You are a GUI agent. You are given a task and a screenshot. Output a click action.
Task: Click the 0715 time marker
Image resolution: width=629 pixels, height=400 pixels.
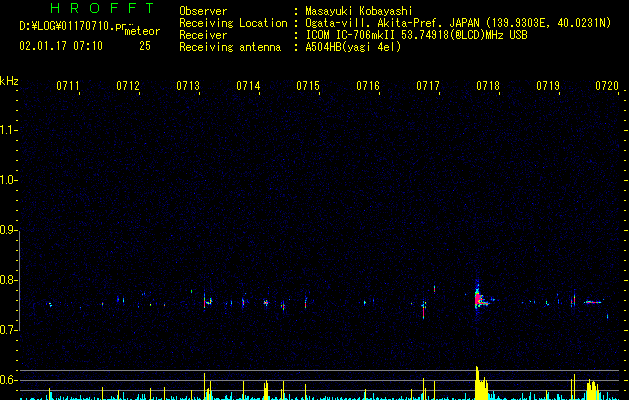(308, 86)
